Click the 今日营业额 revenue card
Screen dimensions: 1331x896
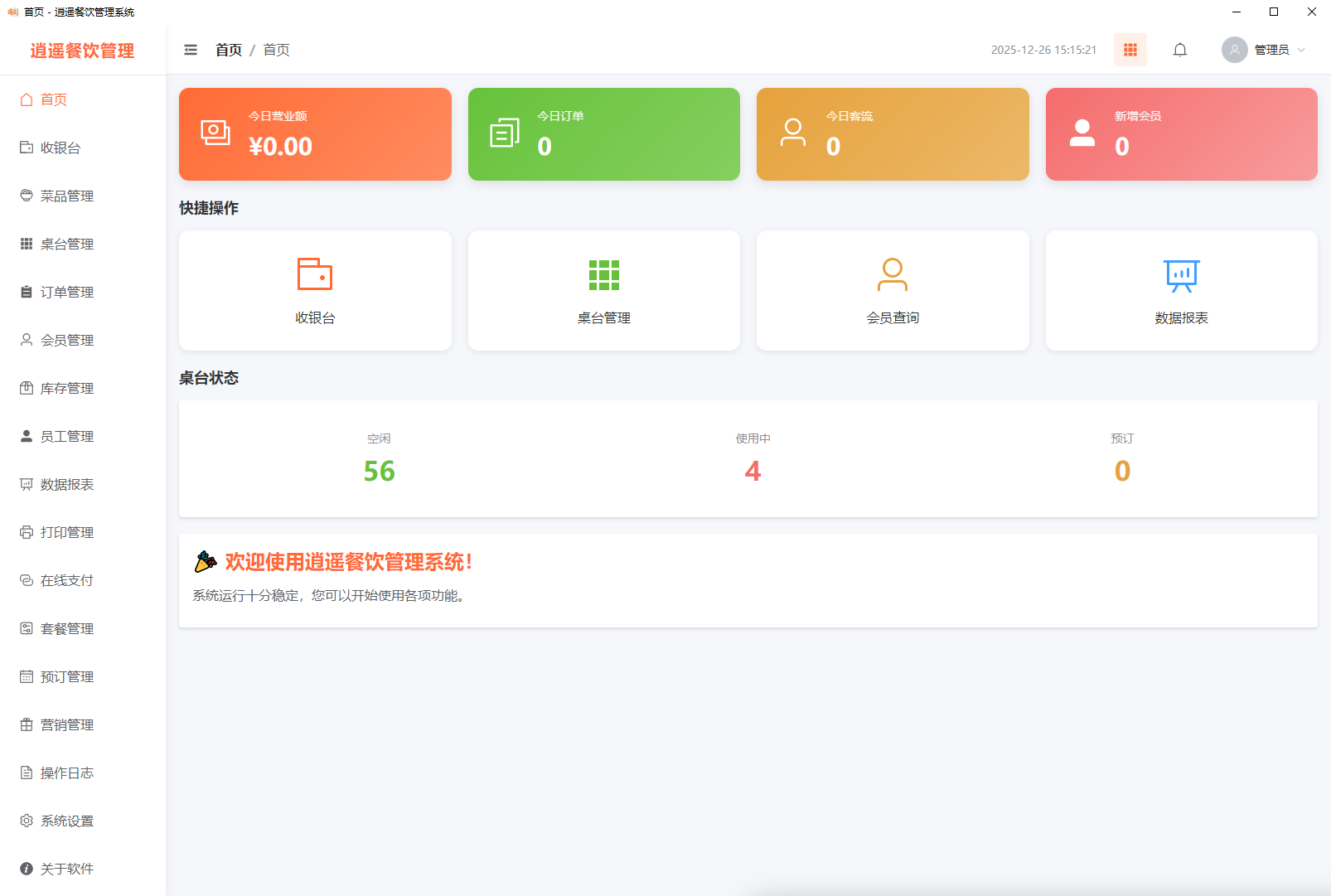tap(315, 133)
